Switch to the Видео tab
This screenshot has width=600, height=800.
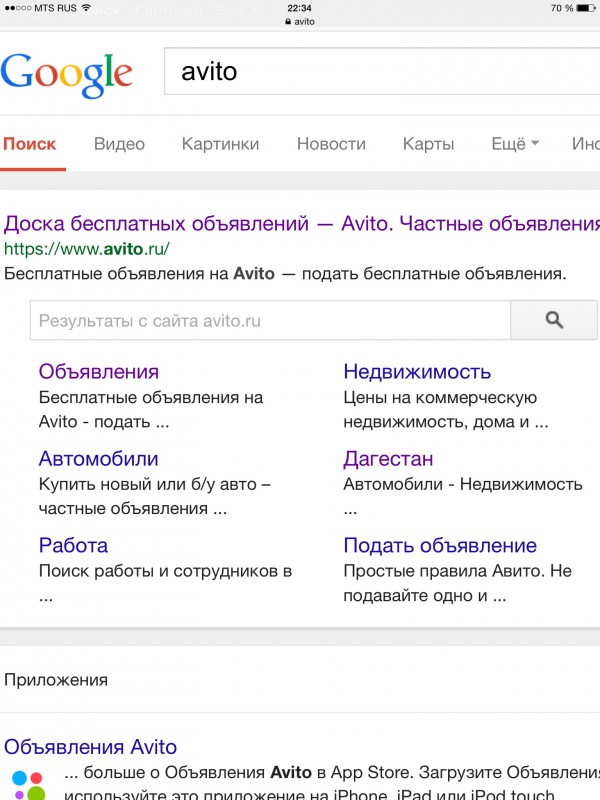click(x=119, y=144)
